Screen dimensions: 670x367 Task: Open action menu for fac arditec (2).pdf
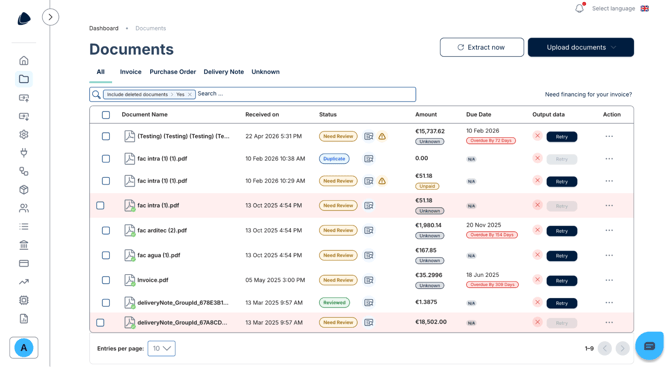tap(609, 230)
